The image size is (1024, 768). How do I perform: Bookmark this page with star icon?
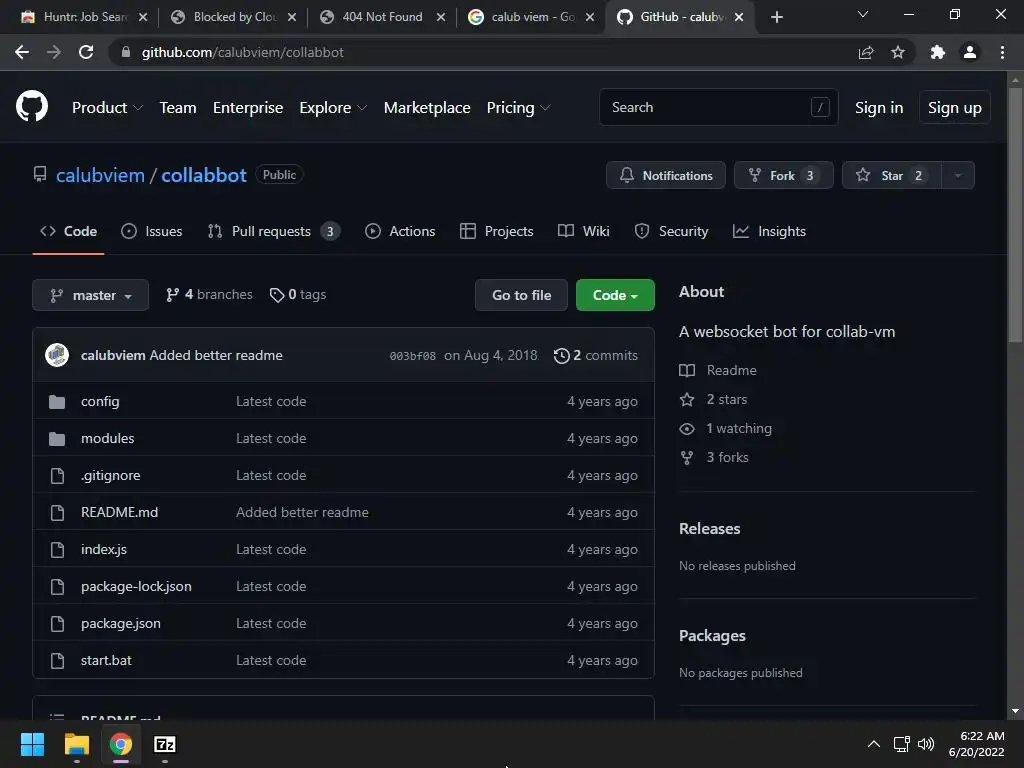pyautogui.click(x=898, y=52)
